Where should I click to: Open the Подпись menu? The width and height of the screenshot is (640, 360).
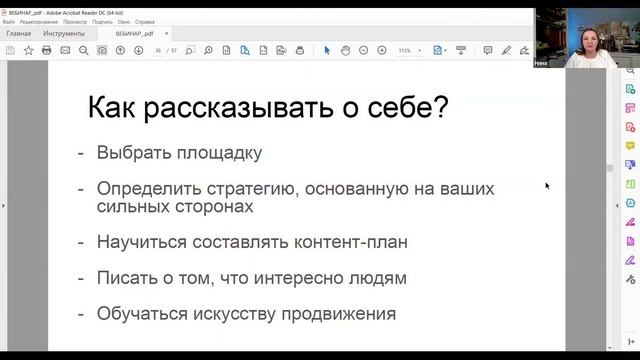tap(102, 22)
